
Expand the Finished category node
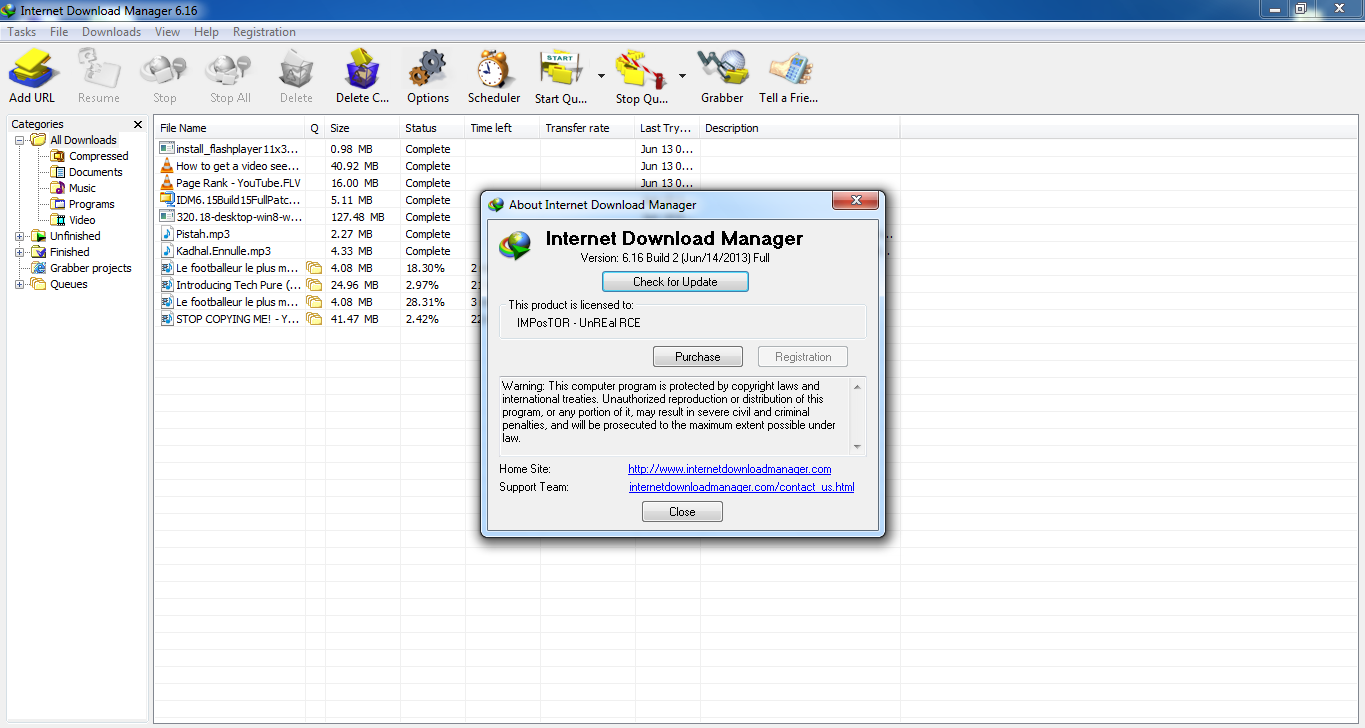[x=20, y=252]
